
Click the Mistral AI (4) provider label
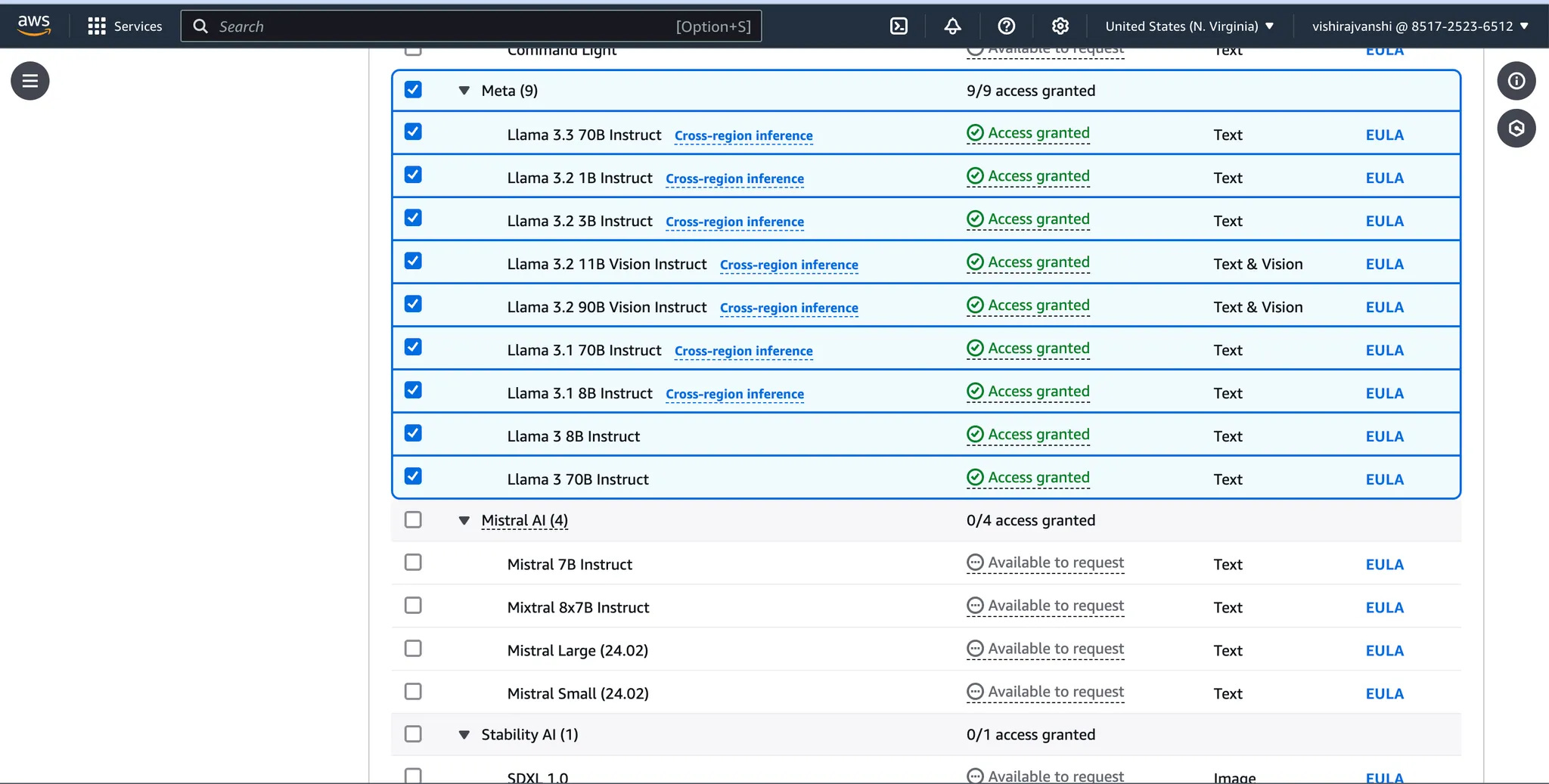tap(524, 521)
